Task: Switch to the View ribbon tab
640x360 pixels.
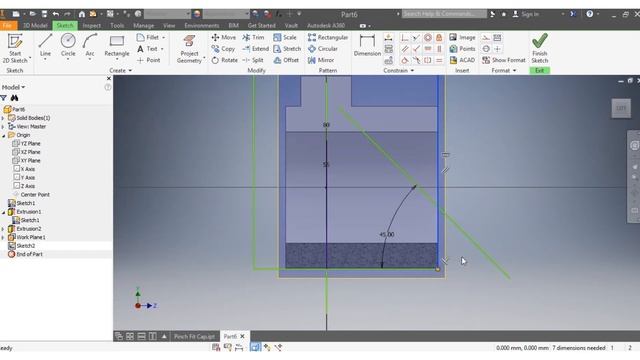Action: coord(169,25)
